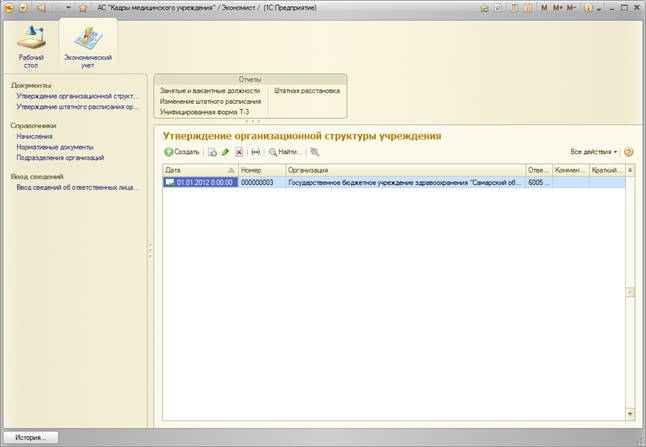Click the copy document icon in toolbar

(212, 152)
